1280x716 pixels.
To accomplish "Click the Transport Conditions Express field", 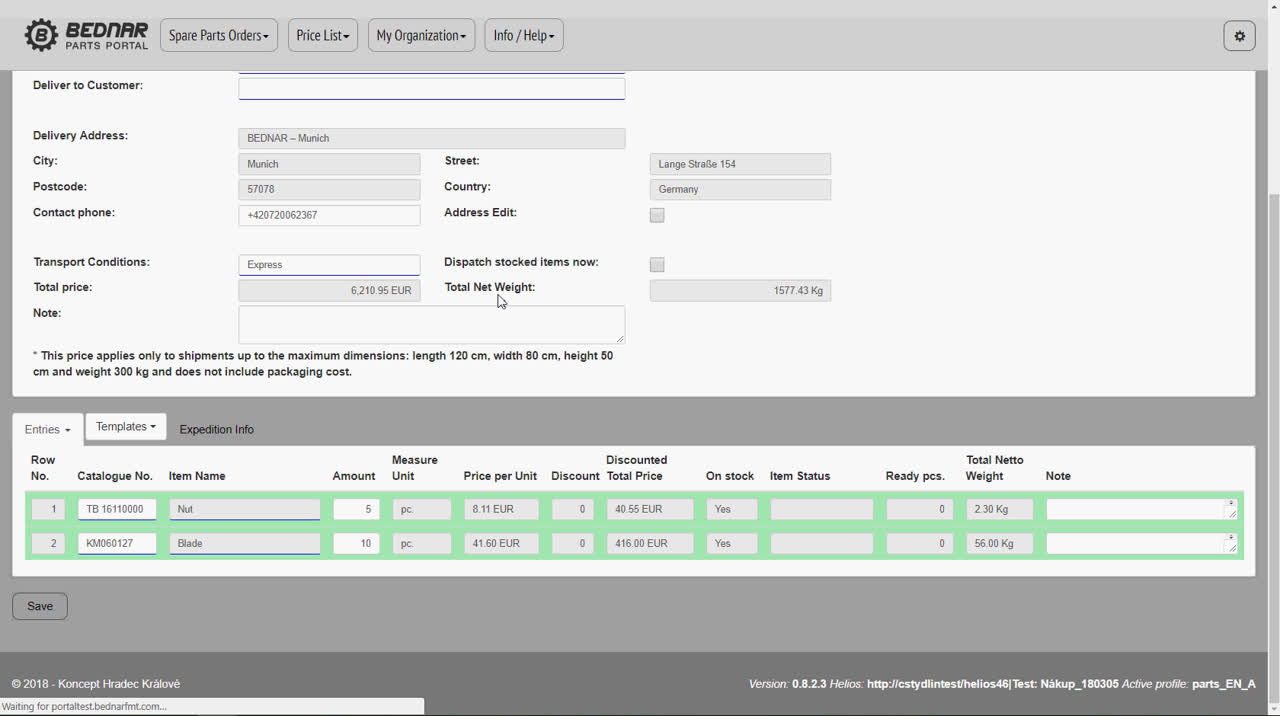I will click(329, 265).
